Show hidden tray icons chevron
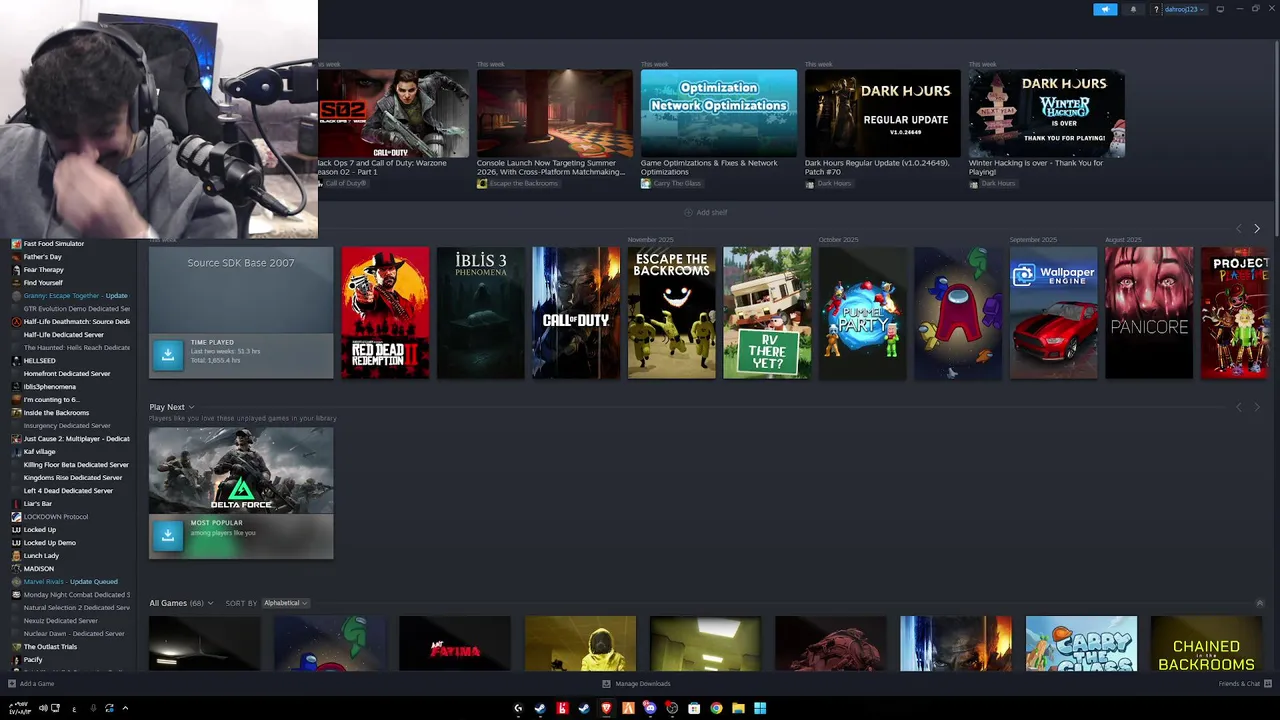This screenshot has height=720, width=1280. pos(125,708)
